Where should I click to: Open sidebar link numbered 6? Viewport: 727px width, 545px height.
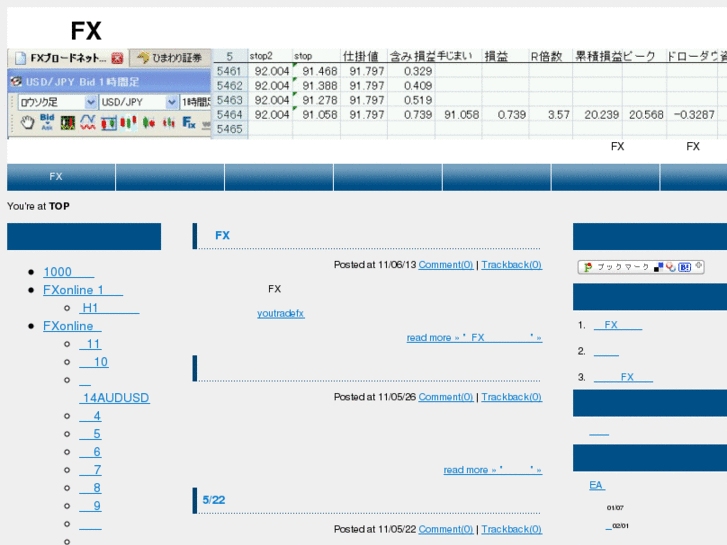pyautogui.click(x=90, y=452)
